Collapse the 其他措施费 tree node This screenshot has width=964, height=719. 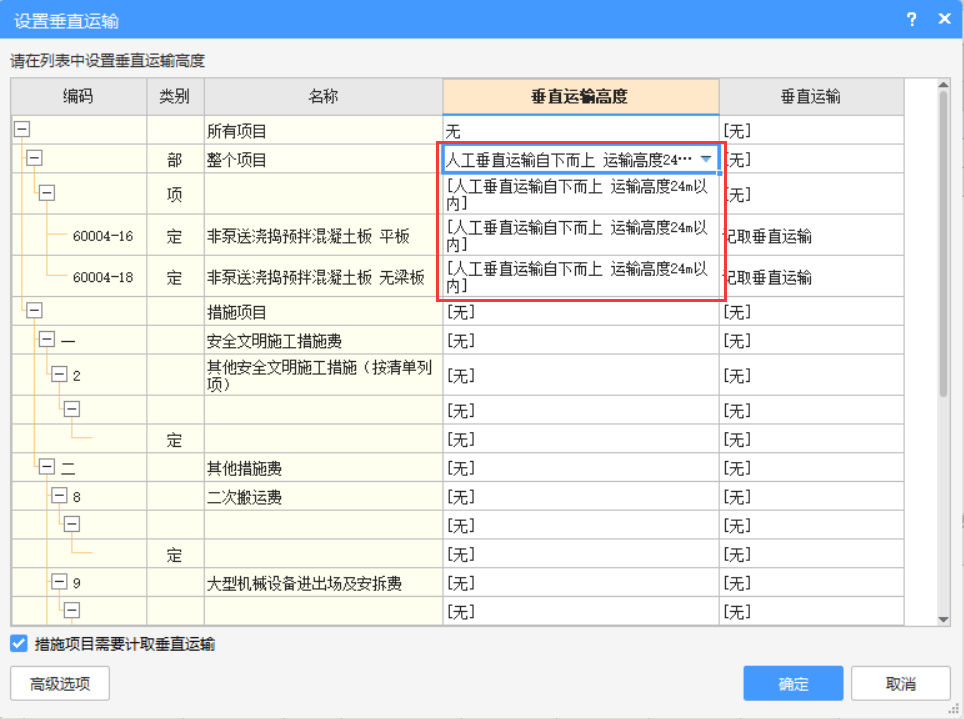(x=46, y=467)
